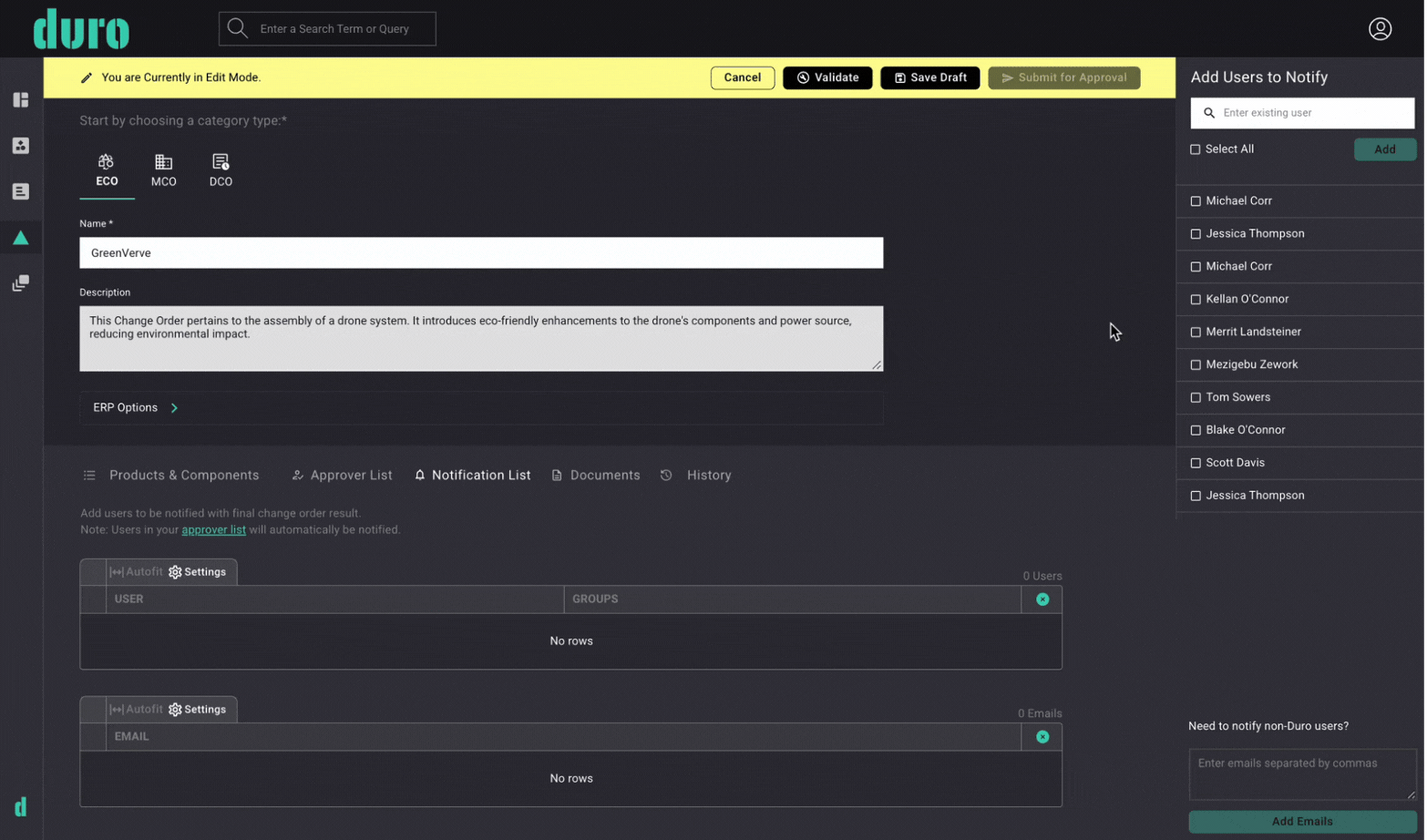Open the components list icon in sidebar

click(21, 191)
